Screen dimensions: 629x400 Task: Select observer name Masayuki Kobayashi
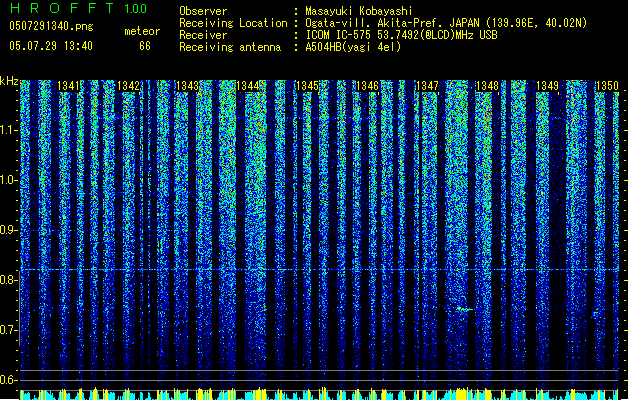point(359,11)
